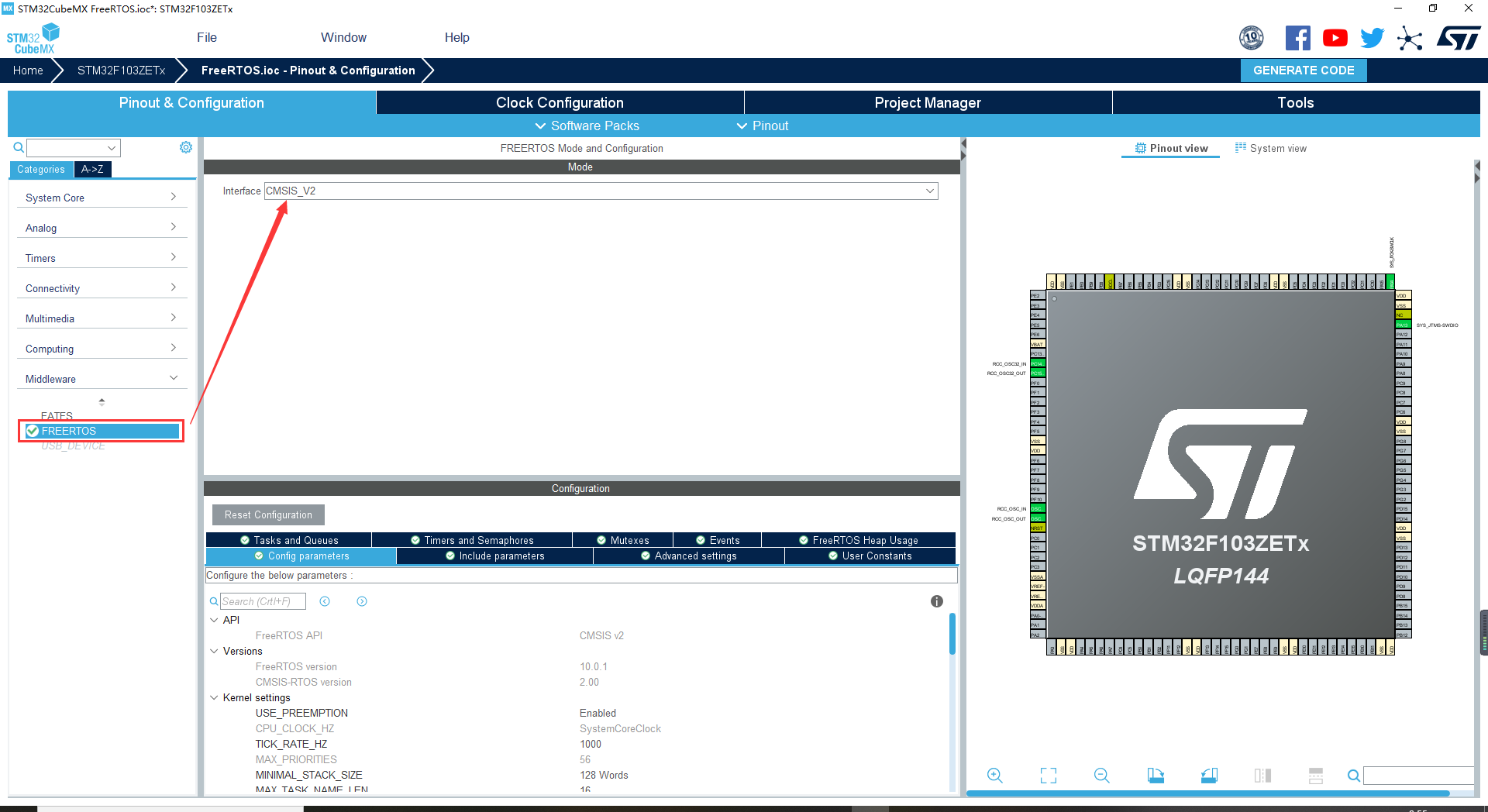Open the Window menu
The height and width of the screenshot is (812, 1488).
[343, 37]
